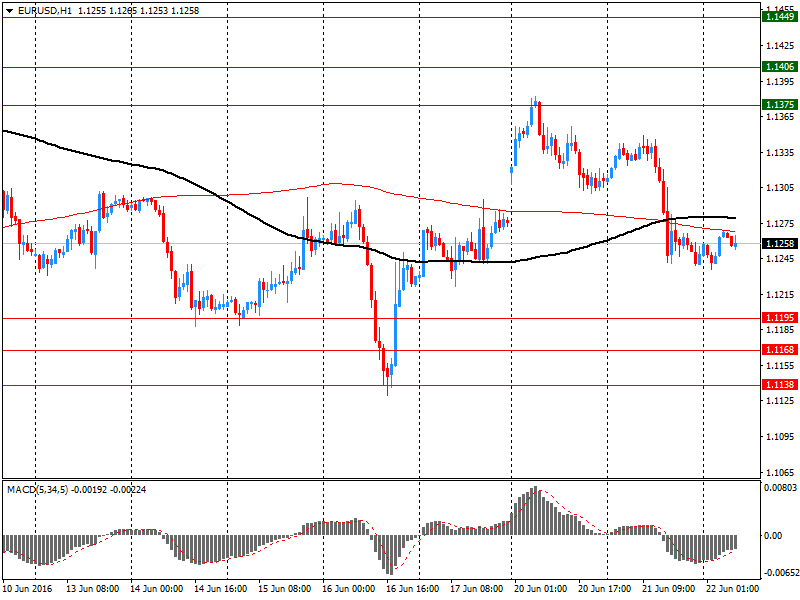Screen dimensions: 800x600
Task: Click the -0.00652 MACD scale value
Action: click(x=780, y=573)
